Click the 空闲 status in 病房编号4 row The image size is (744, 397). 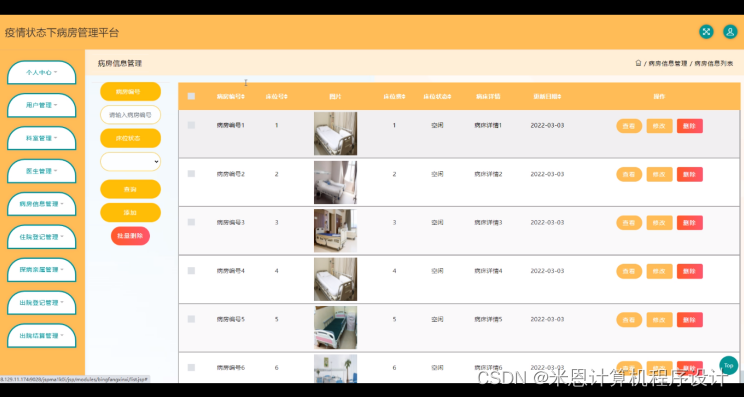click(437, 271)
